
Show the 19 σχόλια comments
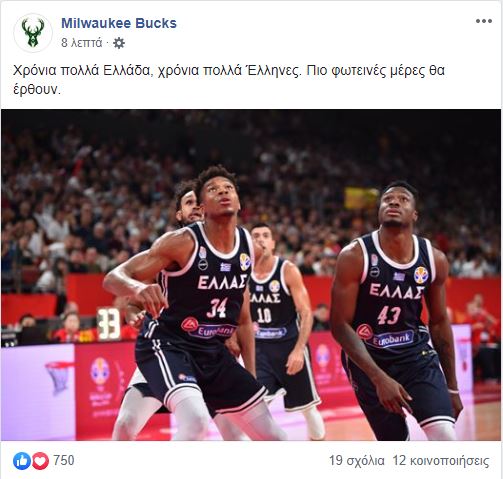click(357, 461)
